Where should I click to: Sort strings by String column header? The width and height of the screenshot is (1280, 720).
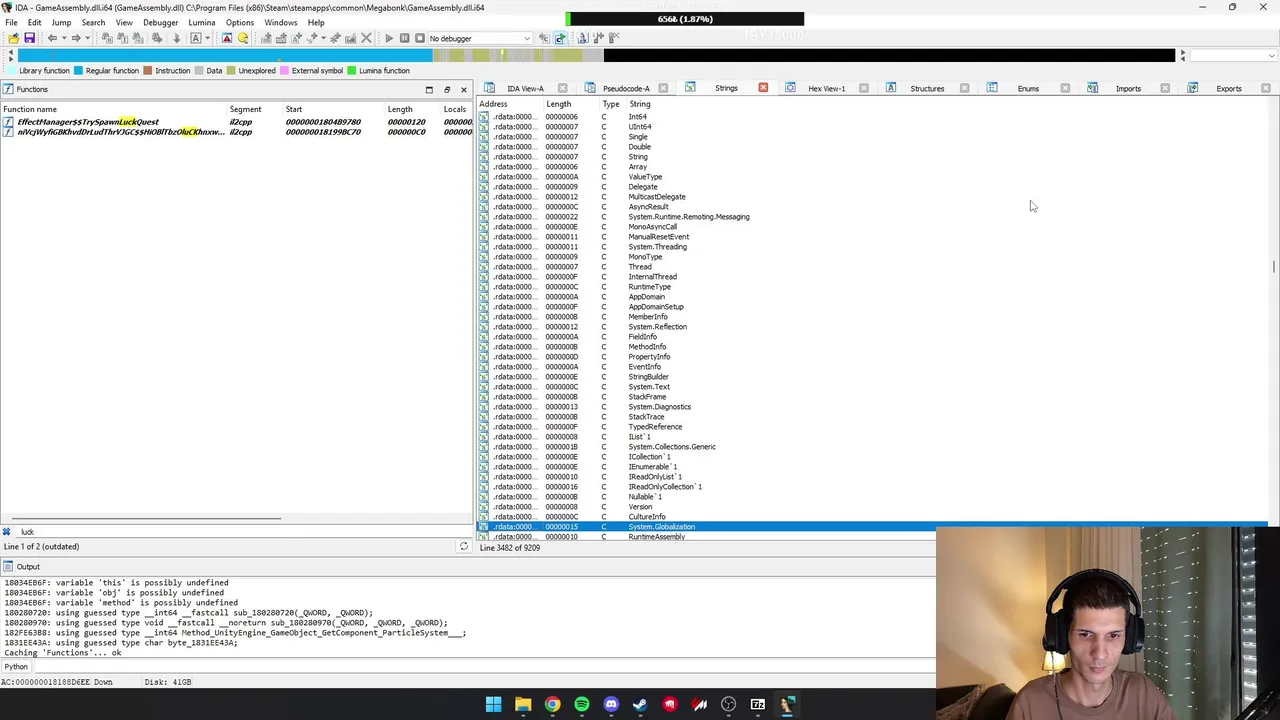(640, 104)
